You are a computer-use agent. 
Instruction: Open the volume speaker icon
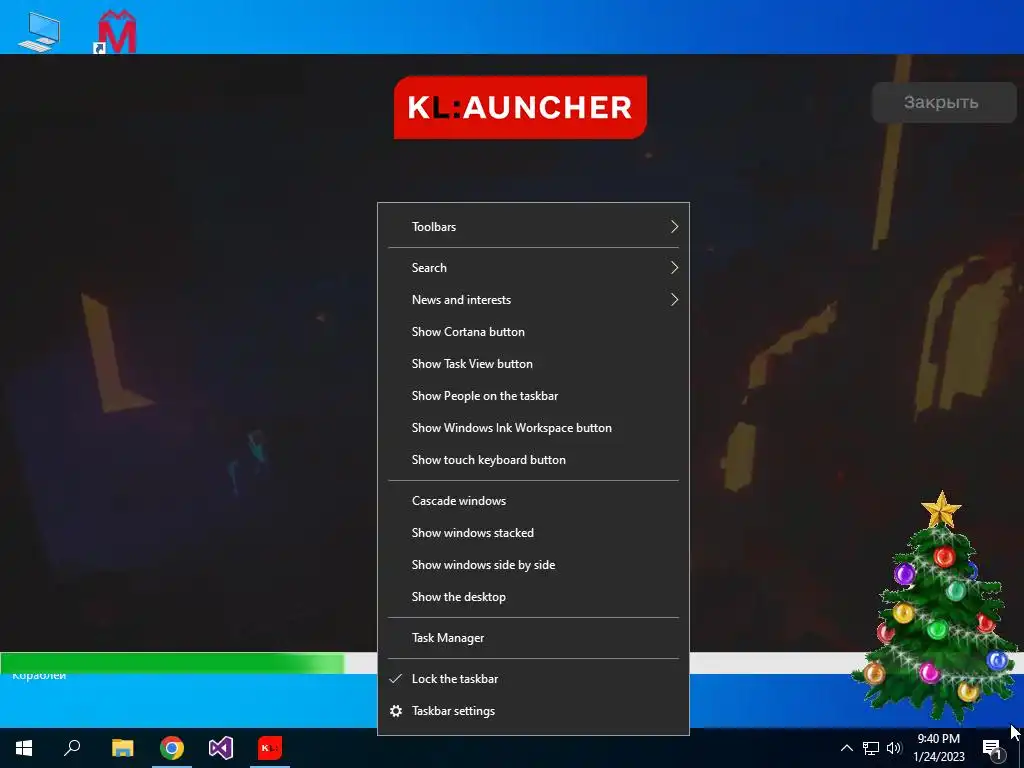(x=894, y=748)
